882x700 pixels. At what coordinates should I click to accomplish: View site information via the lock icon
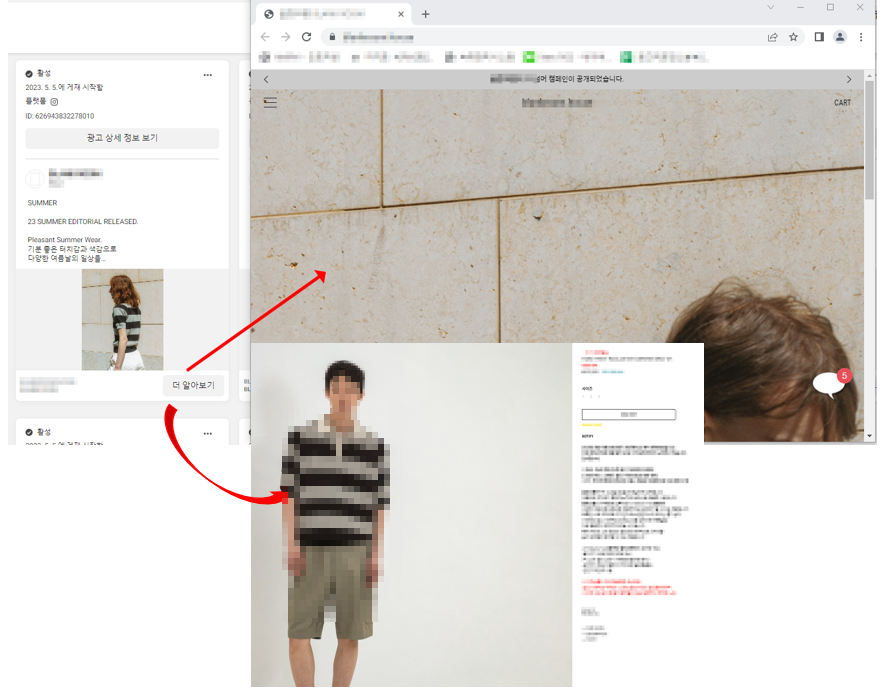pyautogui.click(x=332, y=37)
